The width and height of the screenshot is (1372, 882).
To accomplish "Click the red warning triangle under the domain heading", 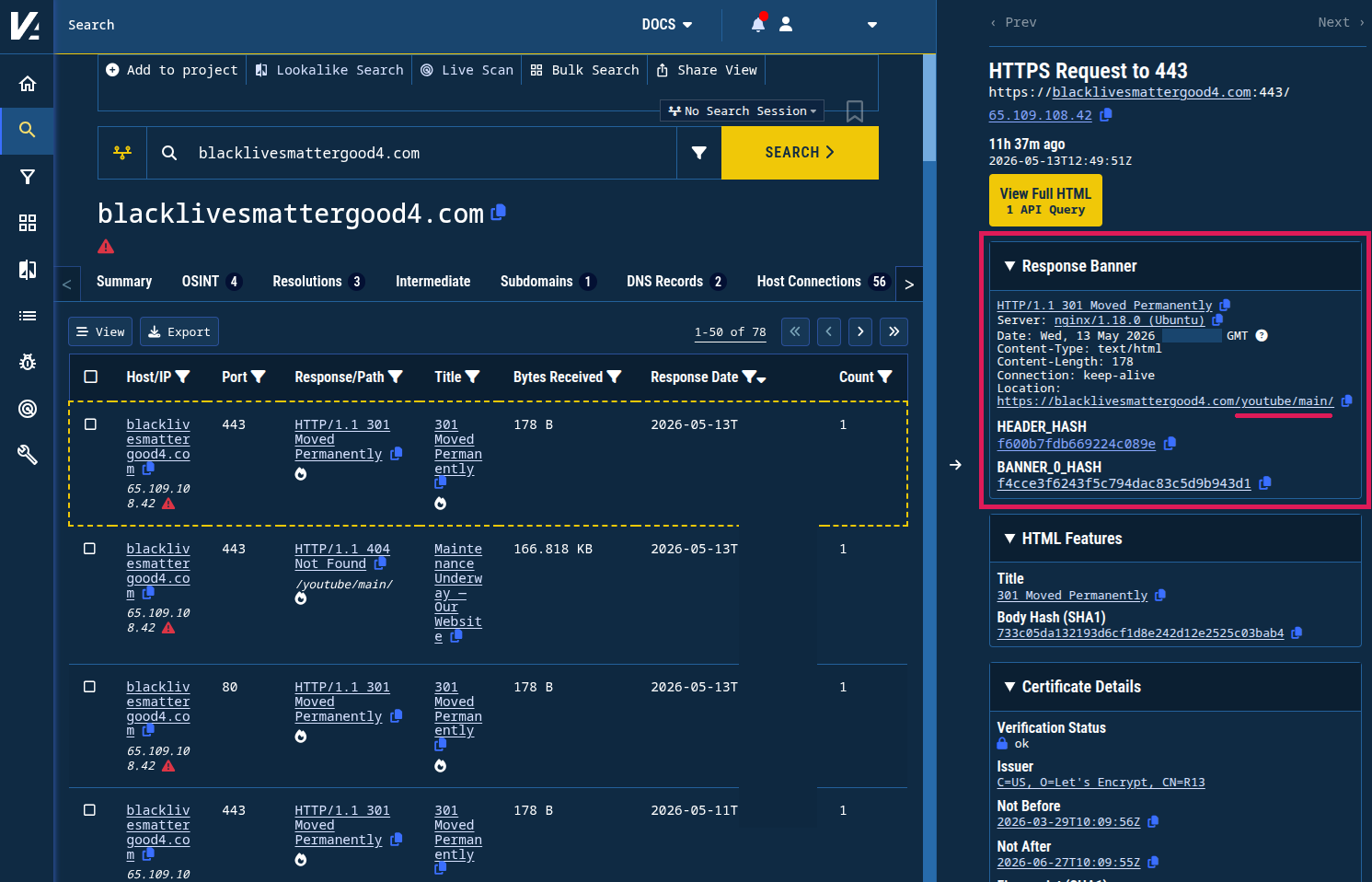I will 106,247.
